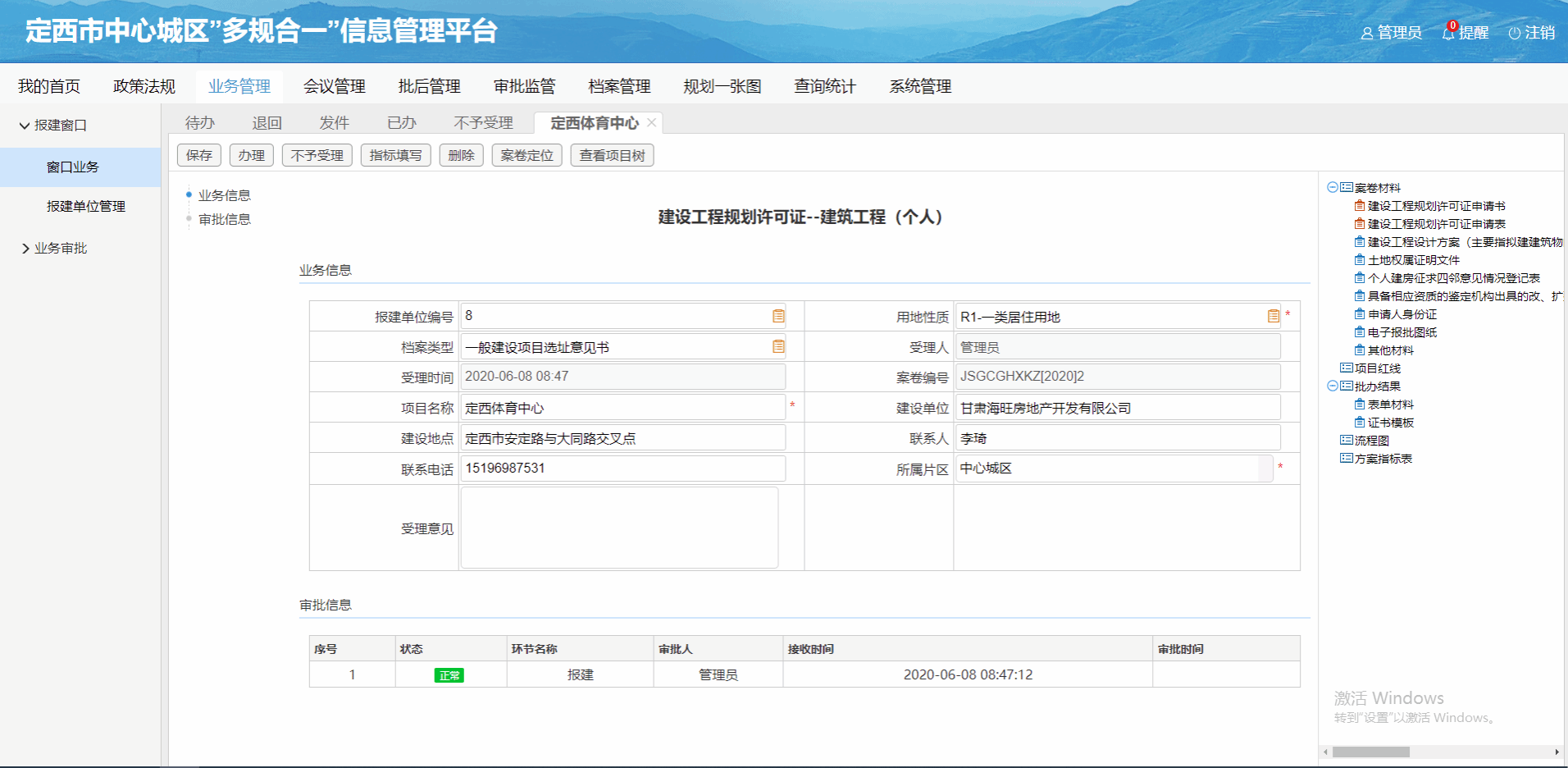The image size is (1568, 768).
Task: Expand the 业务审批 sidebar section
Action: [25, 249]
